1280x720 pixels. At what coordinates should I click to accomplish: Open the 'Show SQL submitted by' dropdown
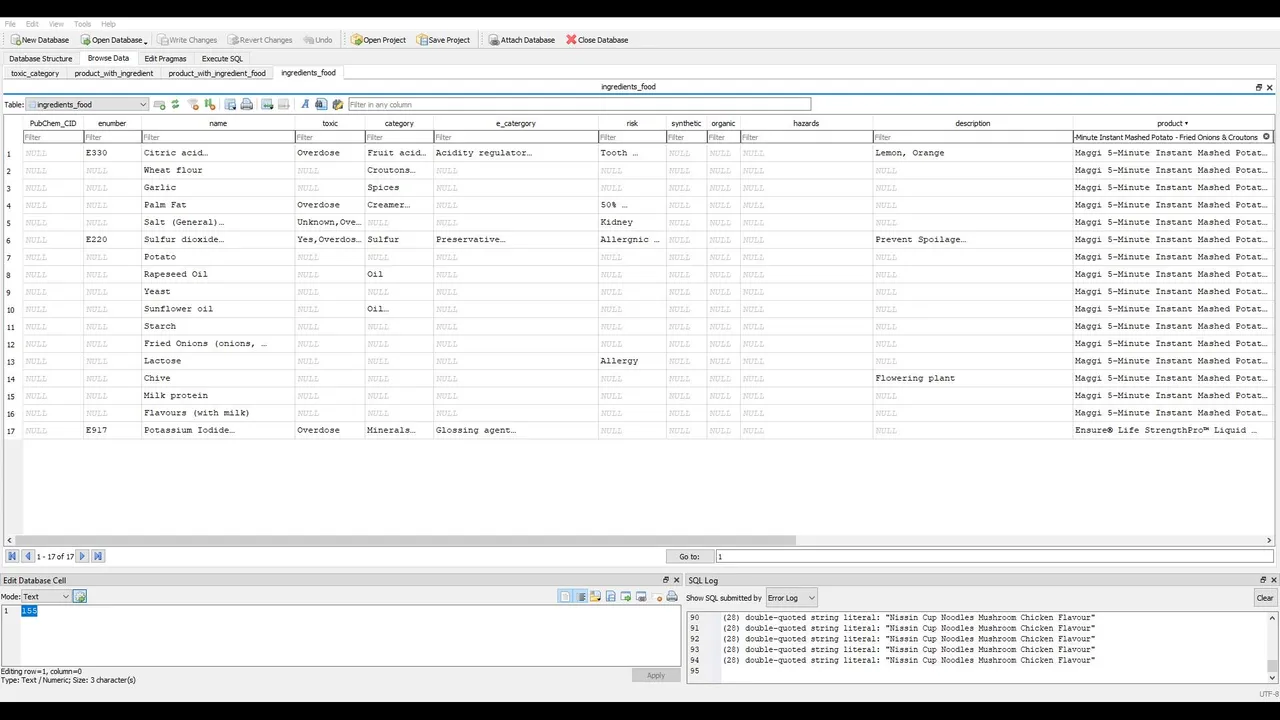click(x=791, y=597)
